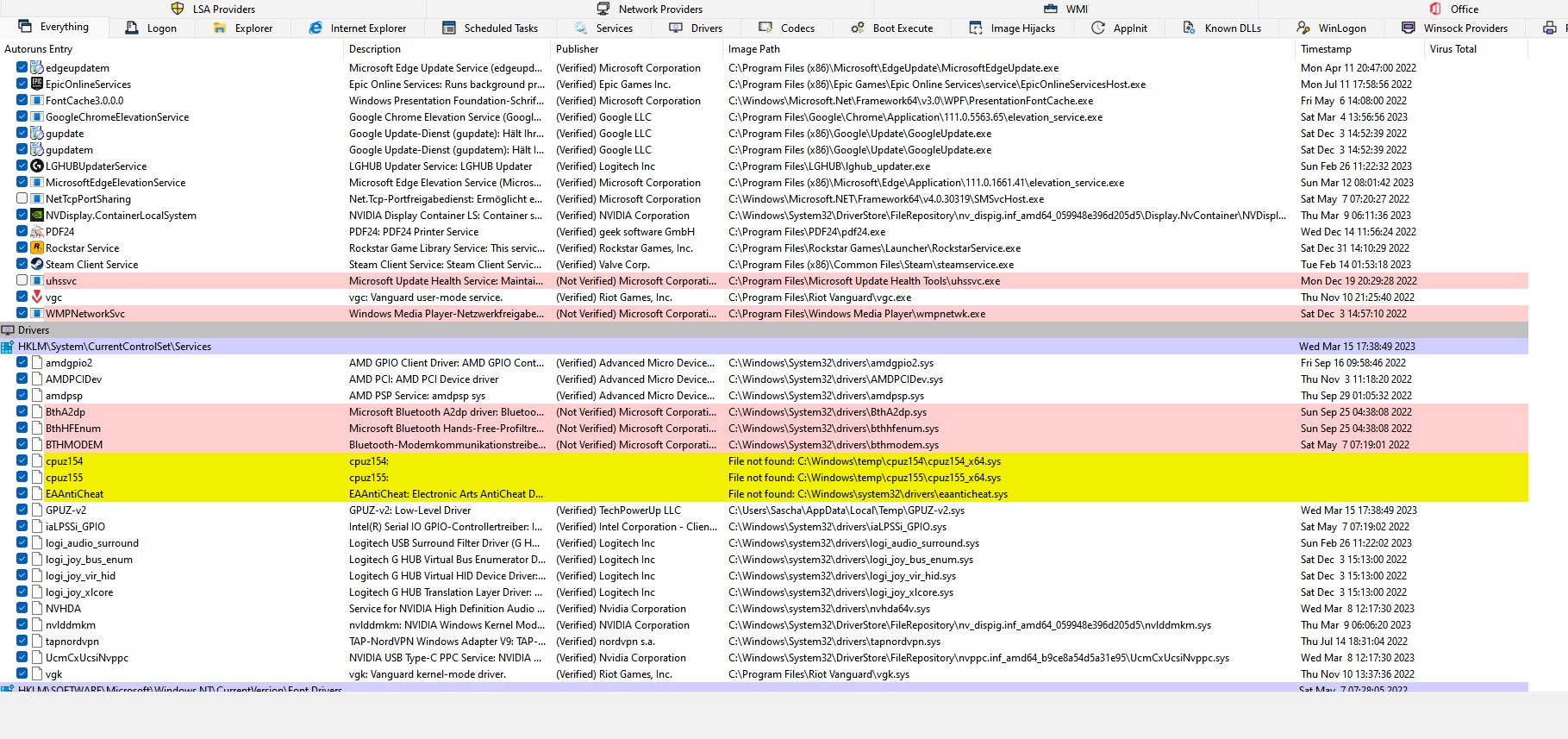Sort by the Autoruns Entry column
Screen dimensions: 1568x739
click(171, 49)
